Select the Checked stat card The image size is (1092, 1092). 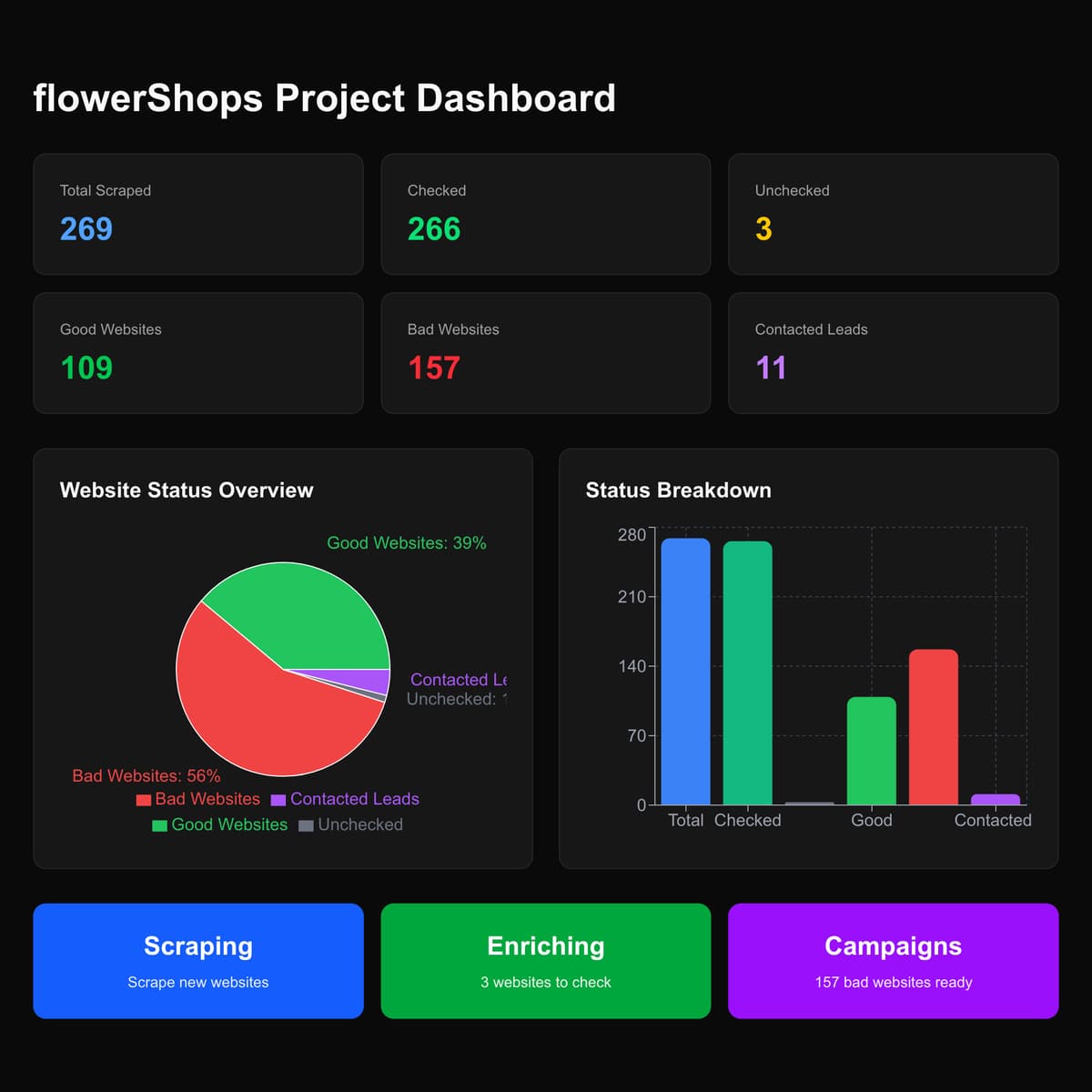(545, 214)
